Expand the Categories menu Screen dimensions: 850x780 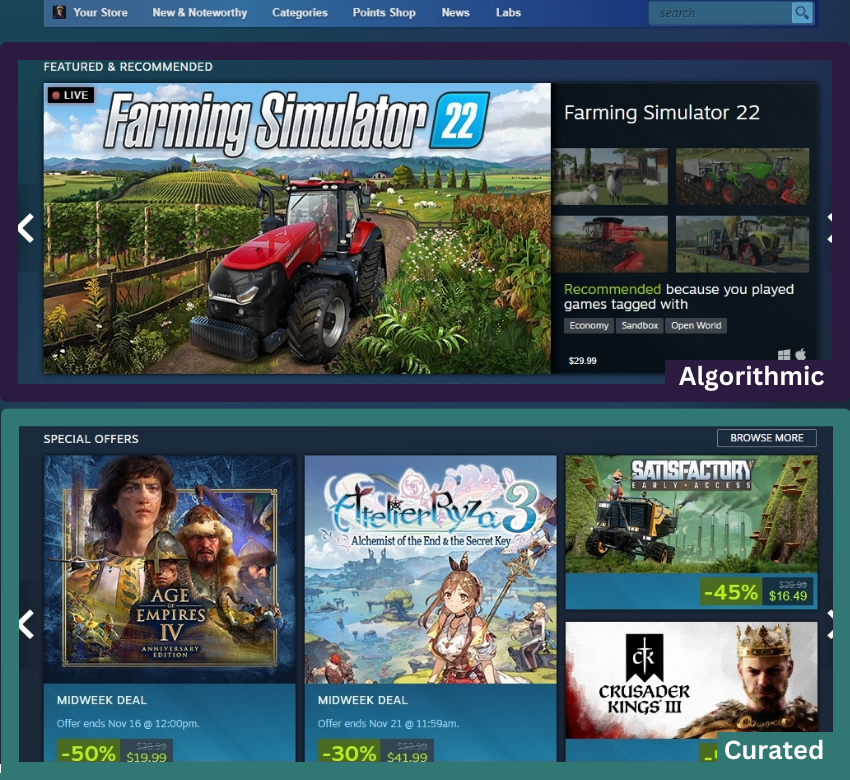[x=300, y=12]
